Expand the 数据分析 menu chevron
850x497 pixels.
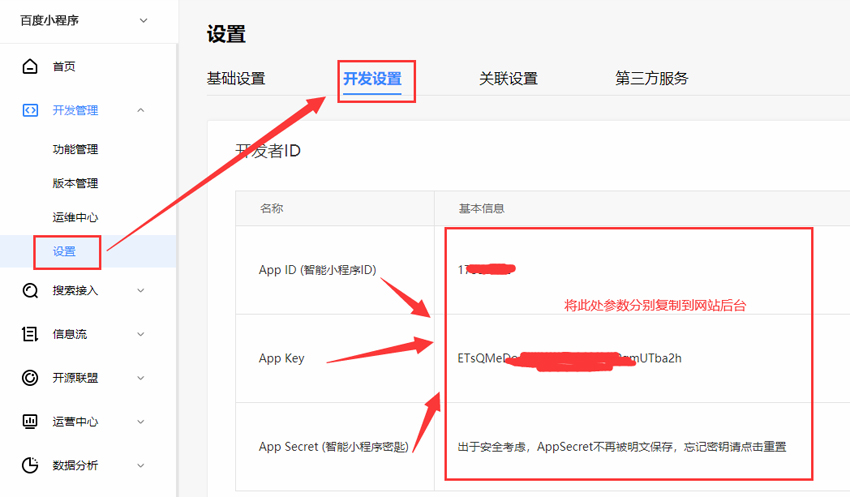tap(140, 465)
